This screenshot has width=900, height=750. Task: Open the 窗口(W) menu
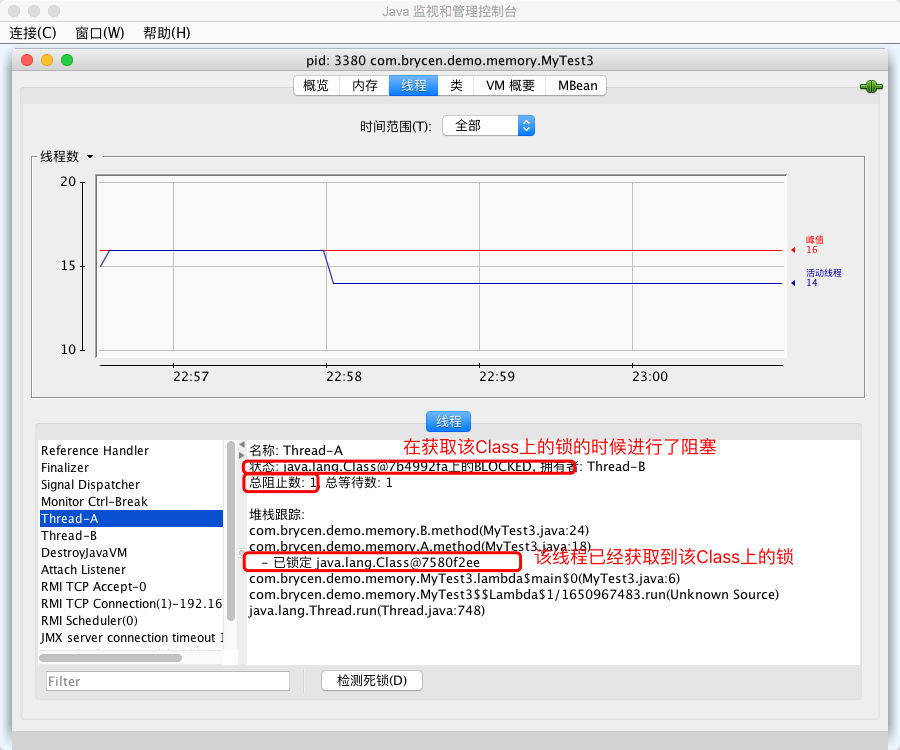[x=100, y=33]
